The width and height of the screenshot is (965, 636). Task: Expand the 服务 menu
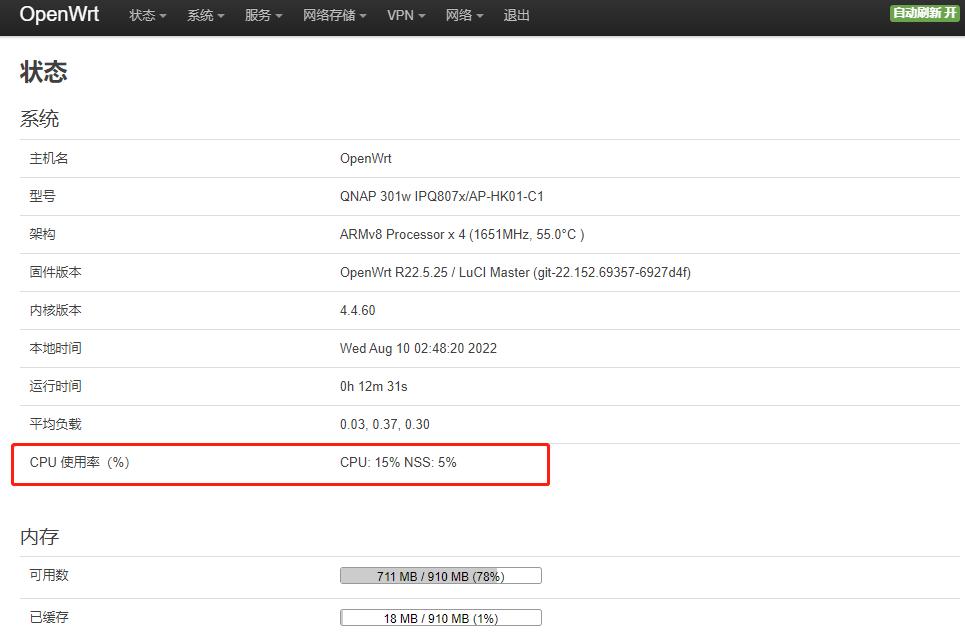point(263,15)
